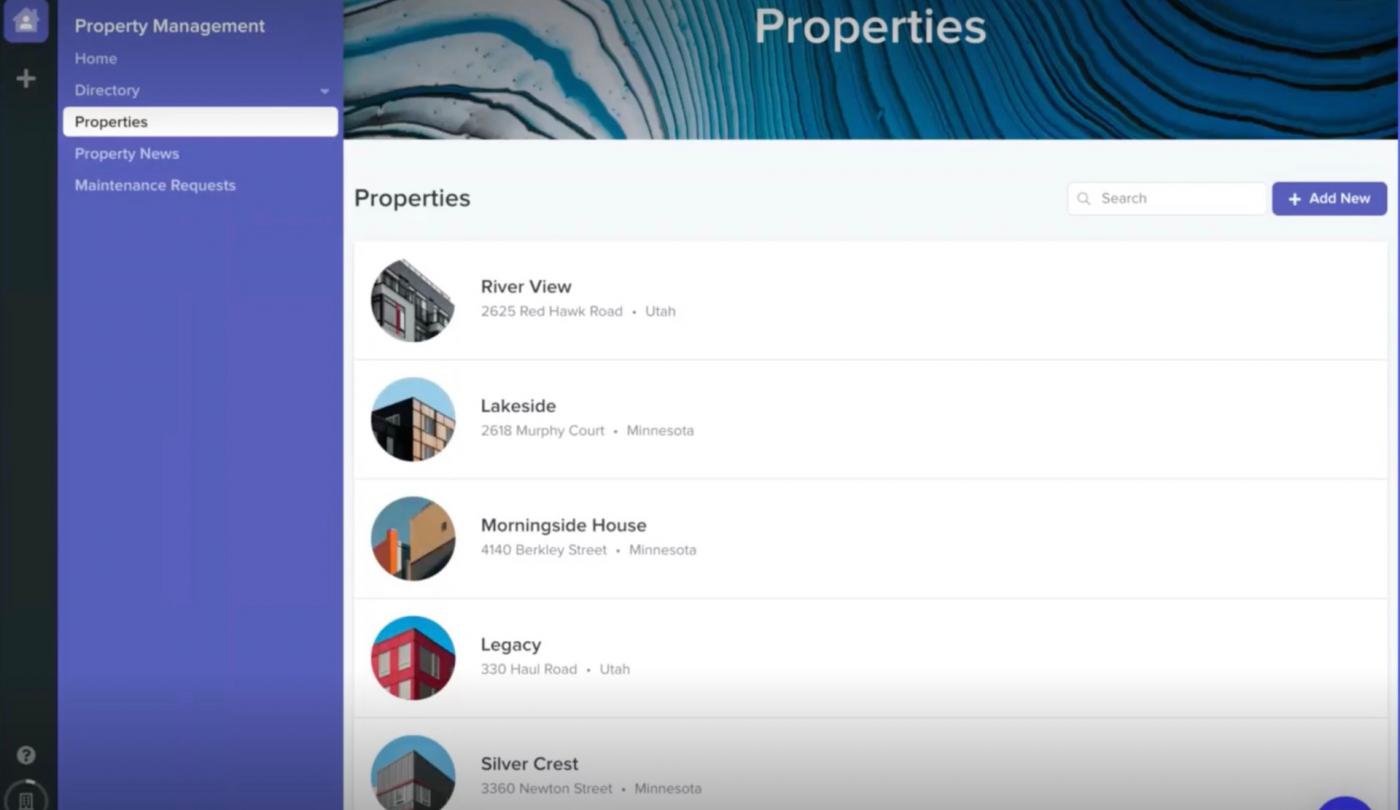This screenshot has width=1400, height=810.
Task: Open the Silver Crest thumbnail
Action: [413, 773]
